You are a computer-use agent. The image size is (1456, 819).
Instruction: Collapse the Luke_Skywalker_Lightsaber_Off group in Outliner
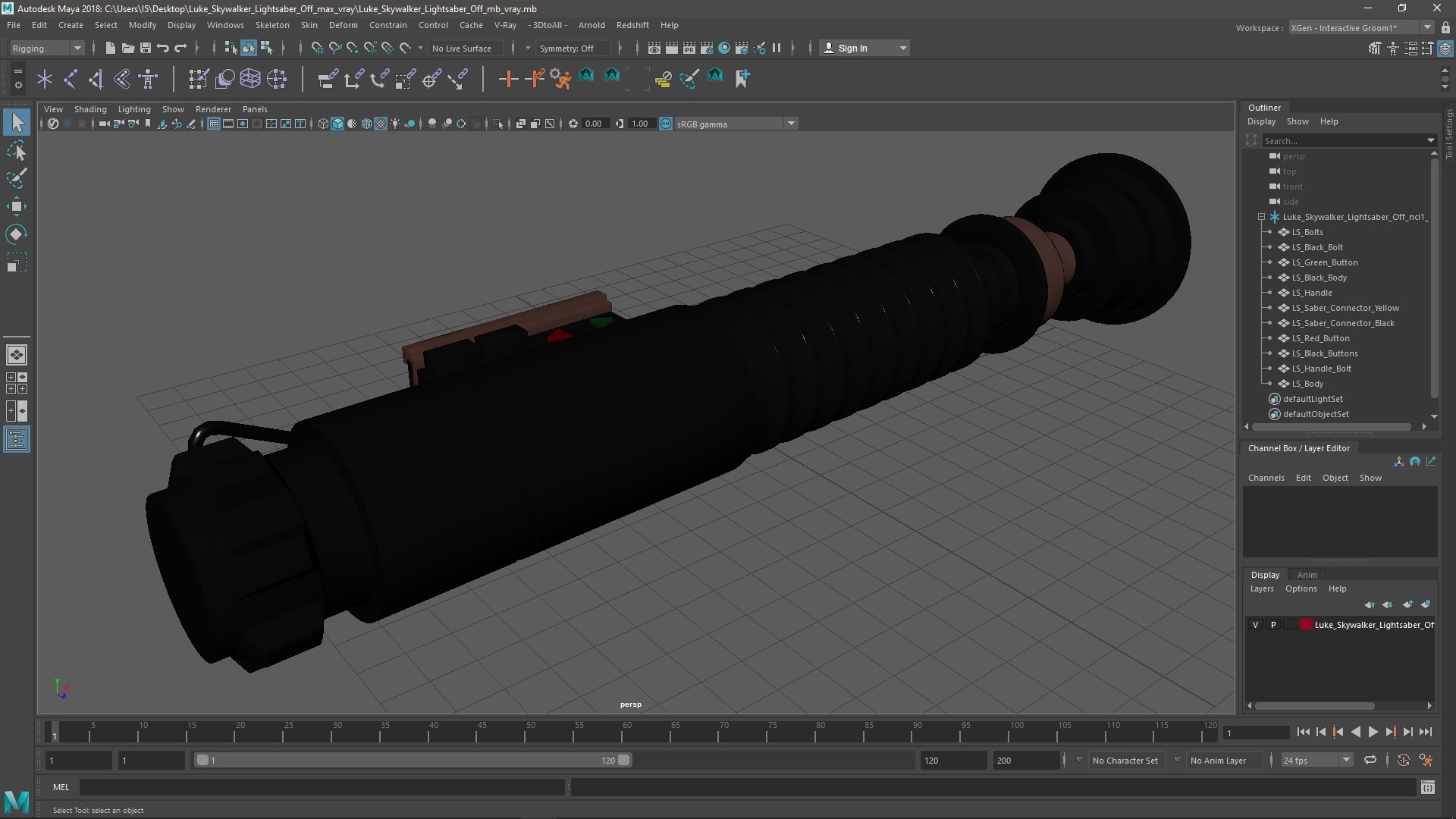pyautogui.click(x=1262, y=217)
